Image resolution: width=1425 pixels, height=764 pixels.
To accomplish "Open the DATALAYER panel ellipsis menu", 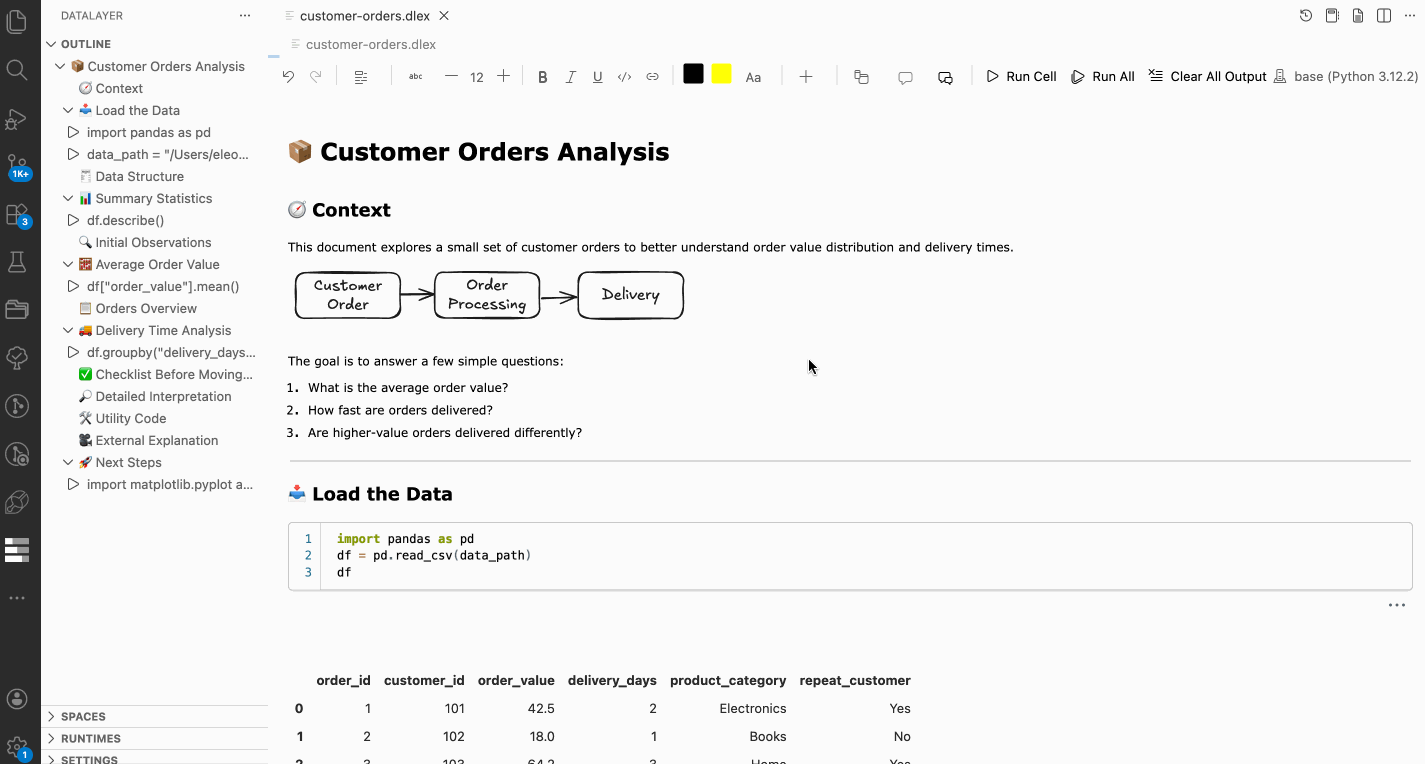I will click(x=245, y=16).
